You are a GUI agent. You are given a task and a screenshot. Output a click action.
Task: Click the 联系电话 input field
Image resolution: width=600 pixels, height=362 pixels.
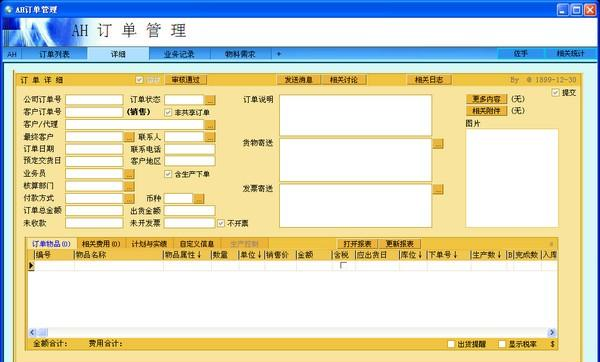[x=190, y=149]
